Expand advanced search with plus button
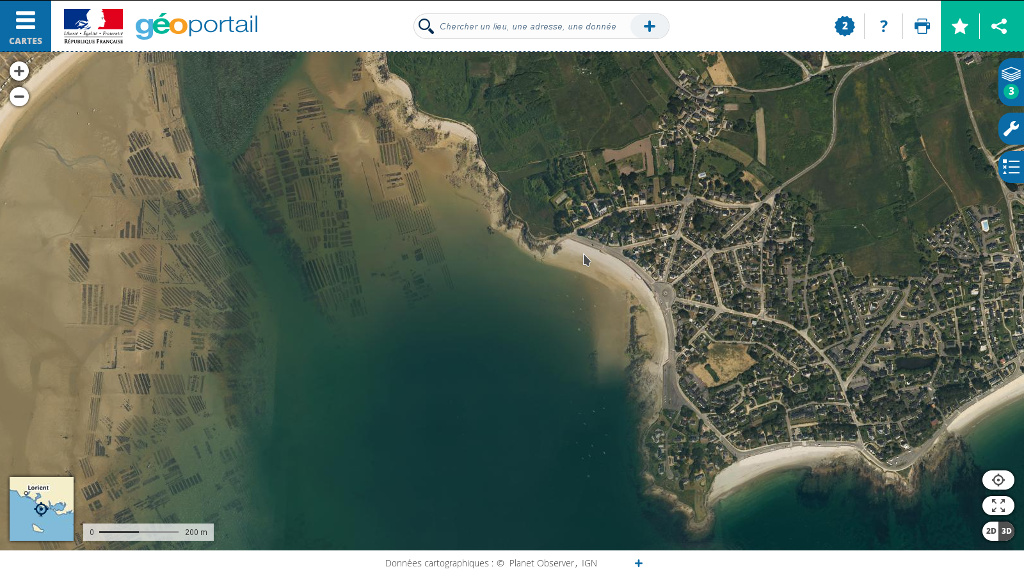1024x576 pixels. (649, 27)
